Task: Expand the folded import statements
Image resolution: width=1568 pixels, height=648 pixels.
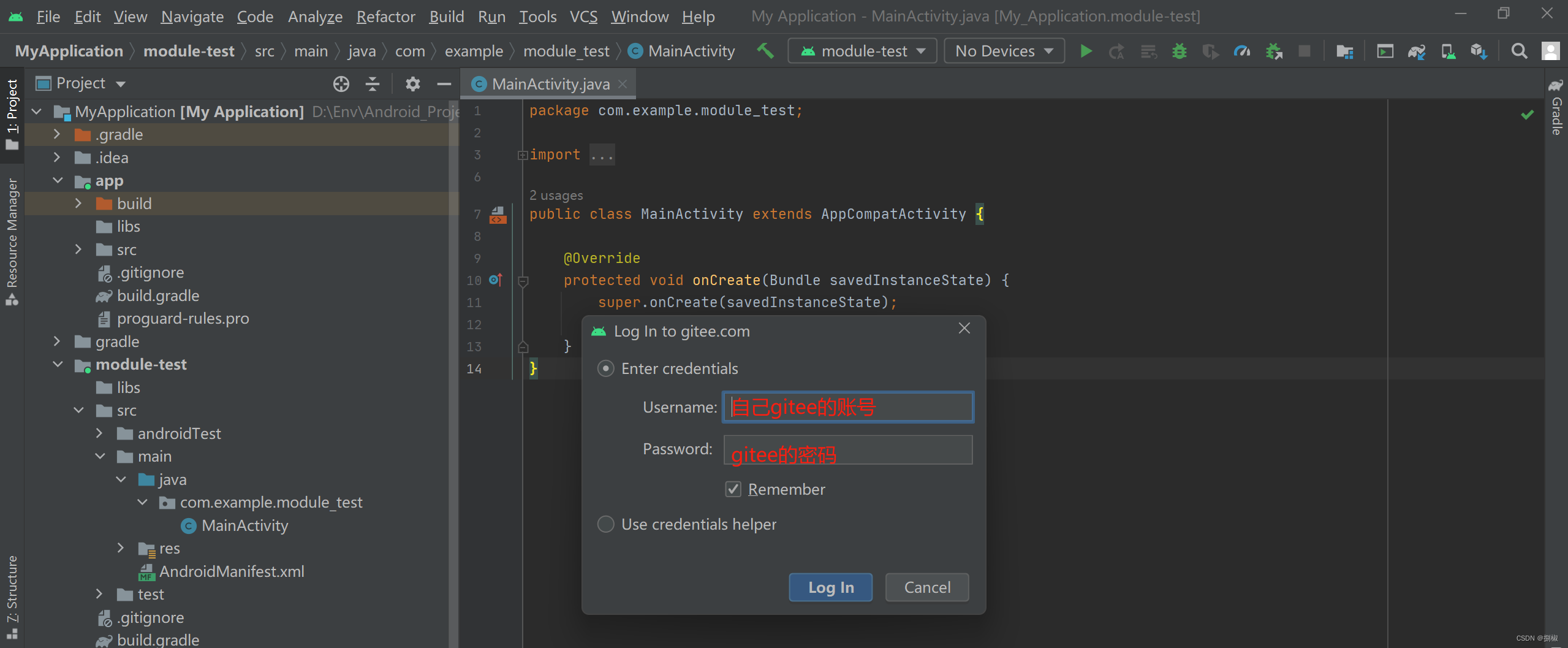Action: click(x=523, y=155)
